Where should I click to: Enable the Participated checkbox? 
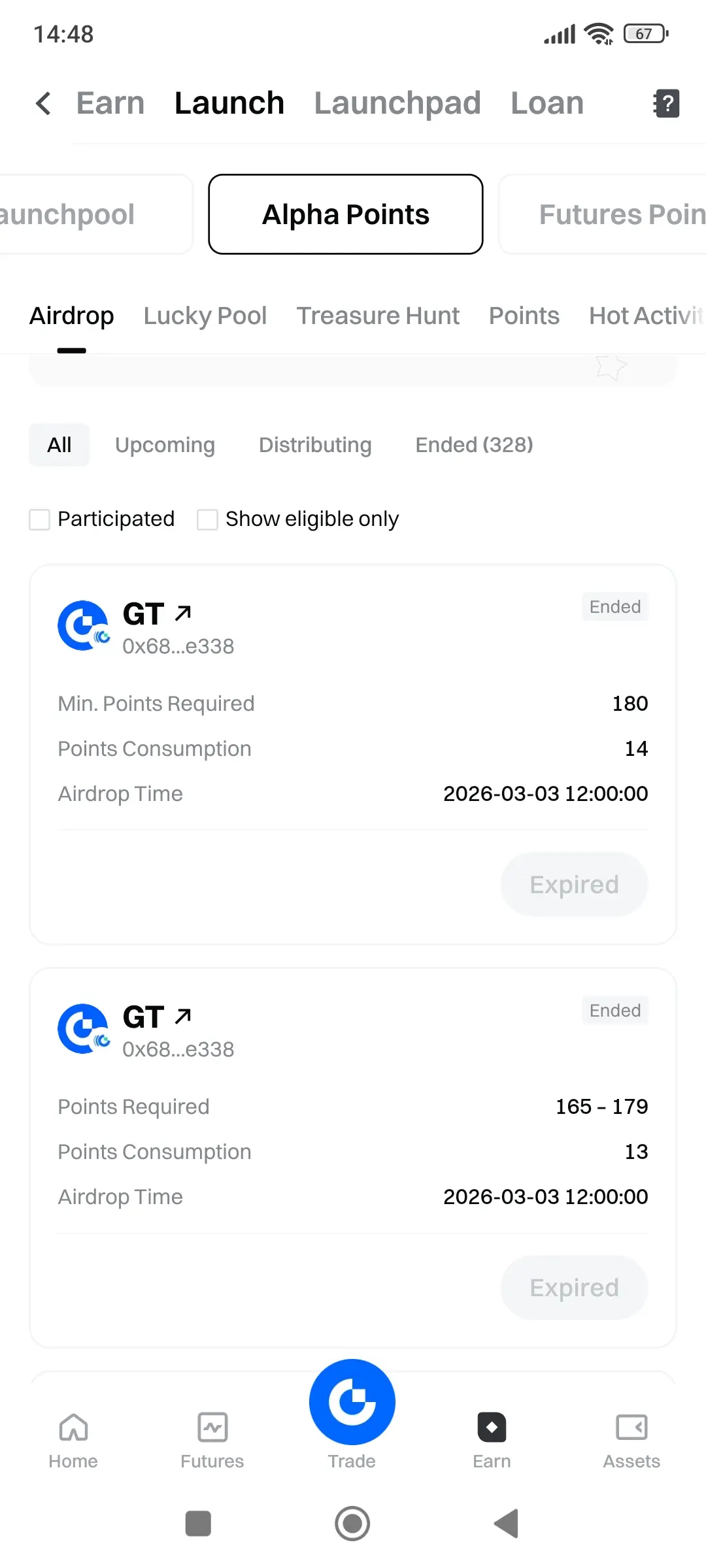40,520
